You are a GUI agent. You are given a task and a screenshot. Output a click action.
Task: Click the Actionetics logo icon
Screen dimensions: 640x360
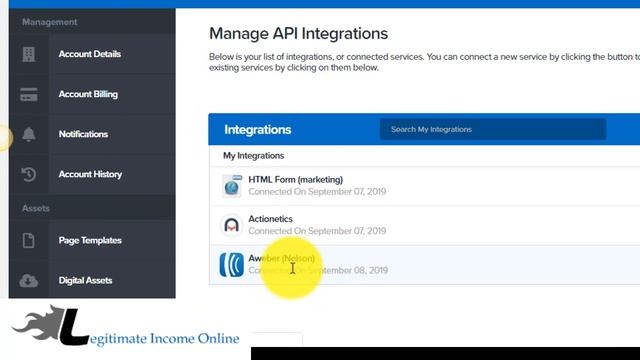pyautogui.click(x=231, y=225)
